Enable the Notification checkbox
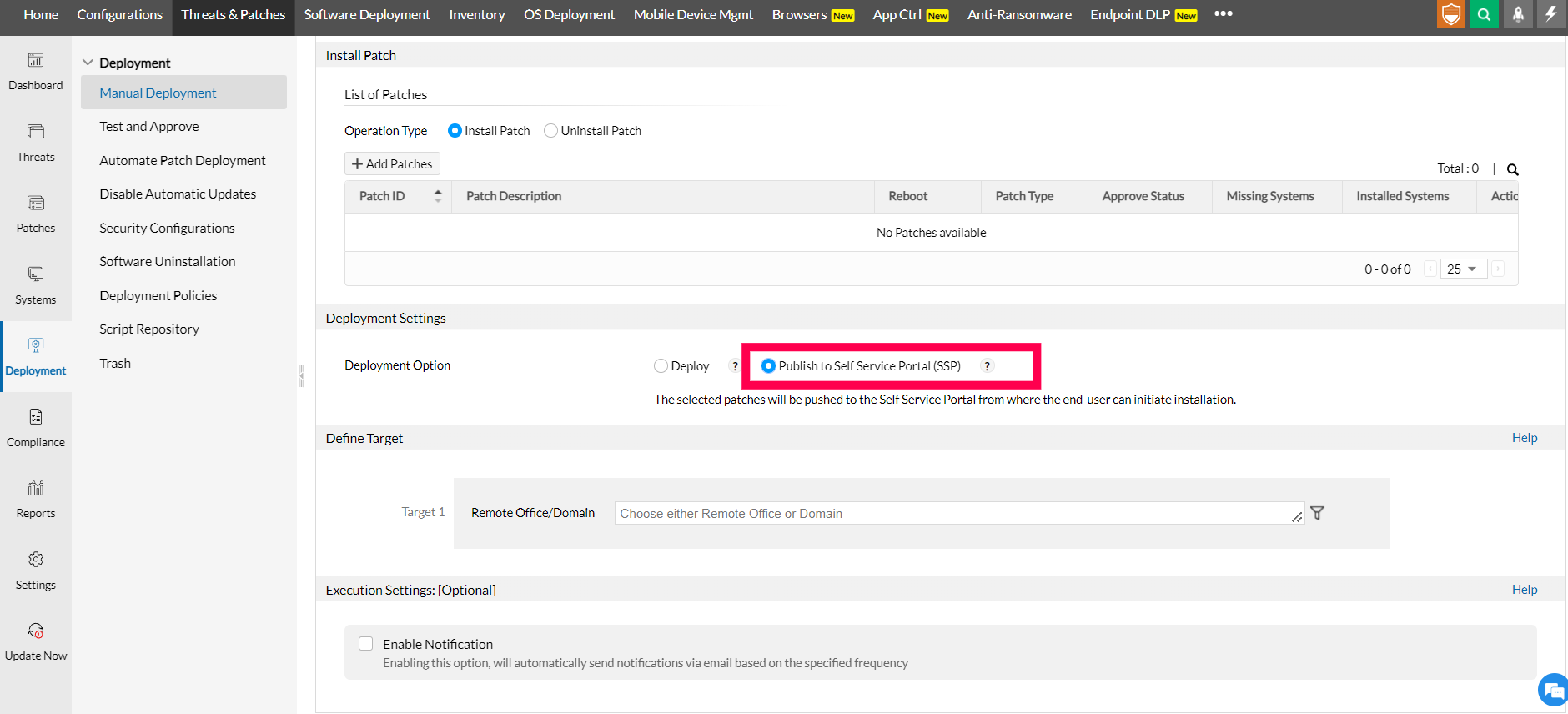1568x714 pixels. [365, 644]
